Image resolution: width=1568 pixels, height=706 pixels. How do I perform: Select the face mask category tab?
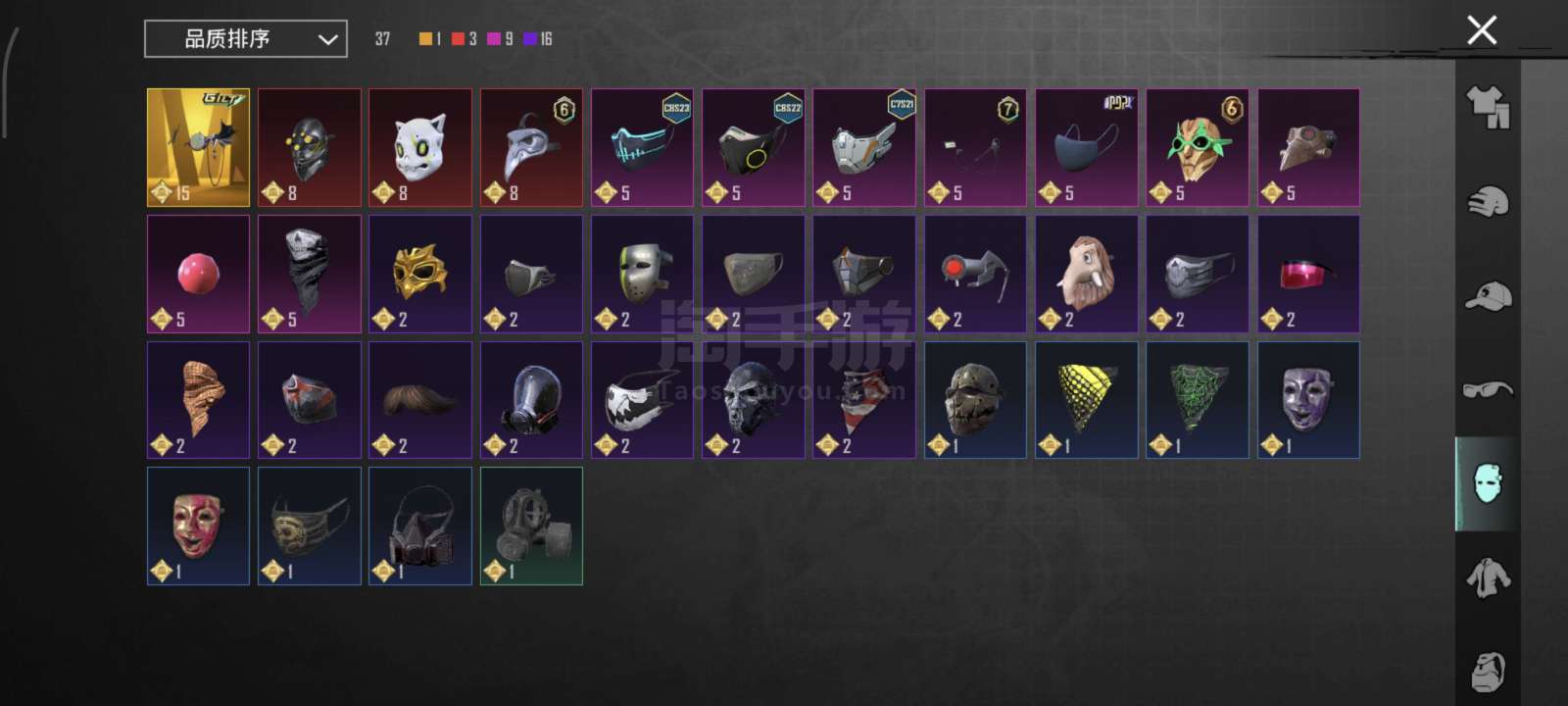pos(1488,483)
